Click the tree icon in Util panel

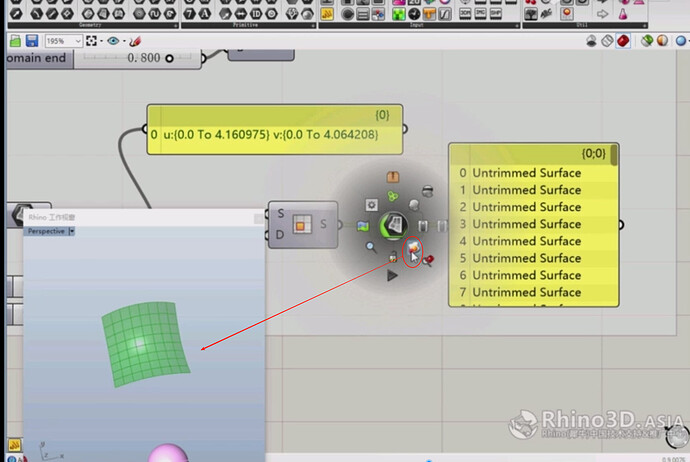pos(531,14)
